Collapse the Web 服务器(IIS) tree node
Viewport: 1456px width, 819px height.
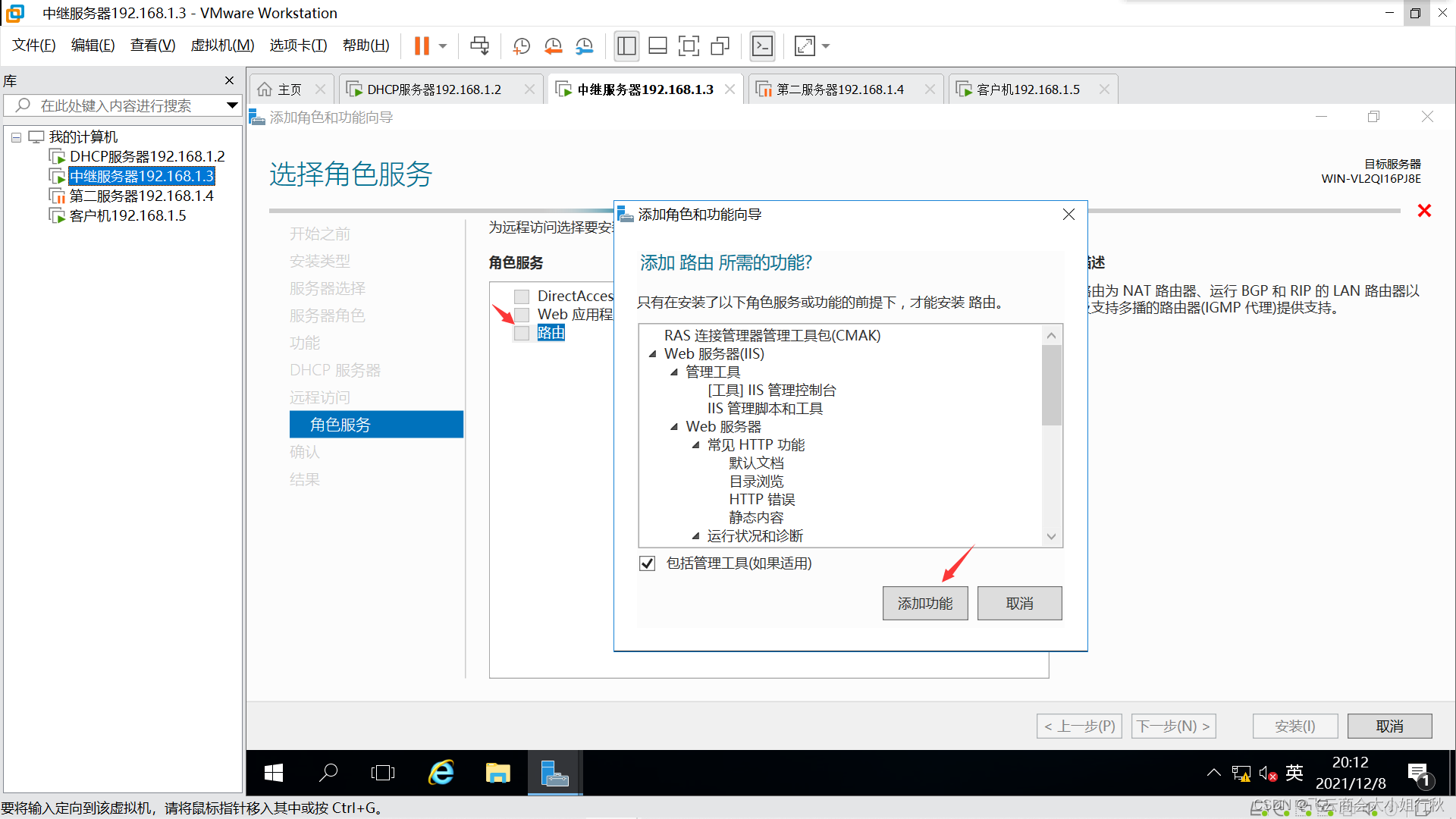tap(652, 354)
